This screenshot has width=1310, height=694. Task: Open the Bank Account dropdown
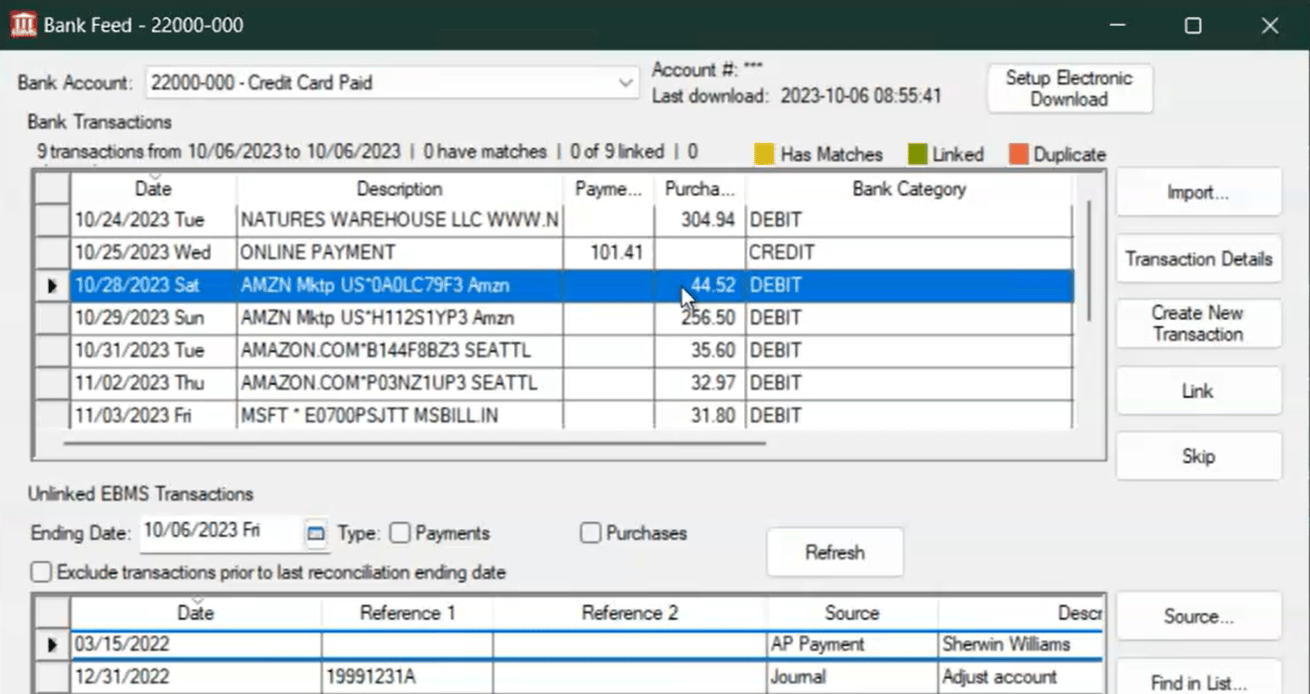coord(625,83)
